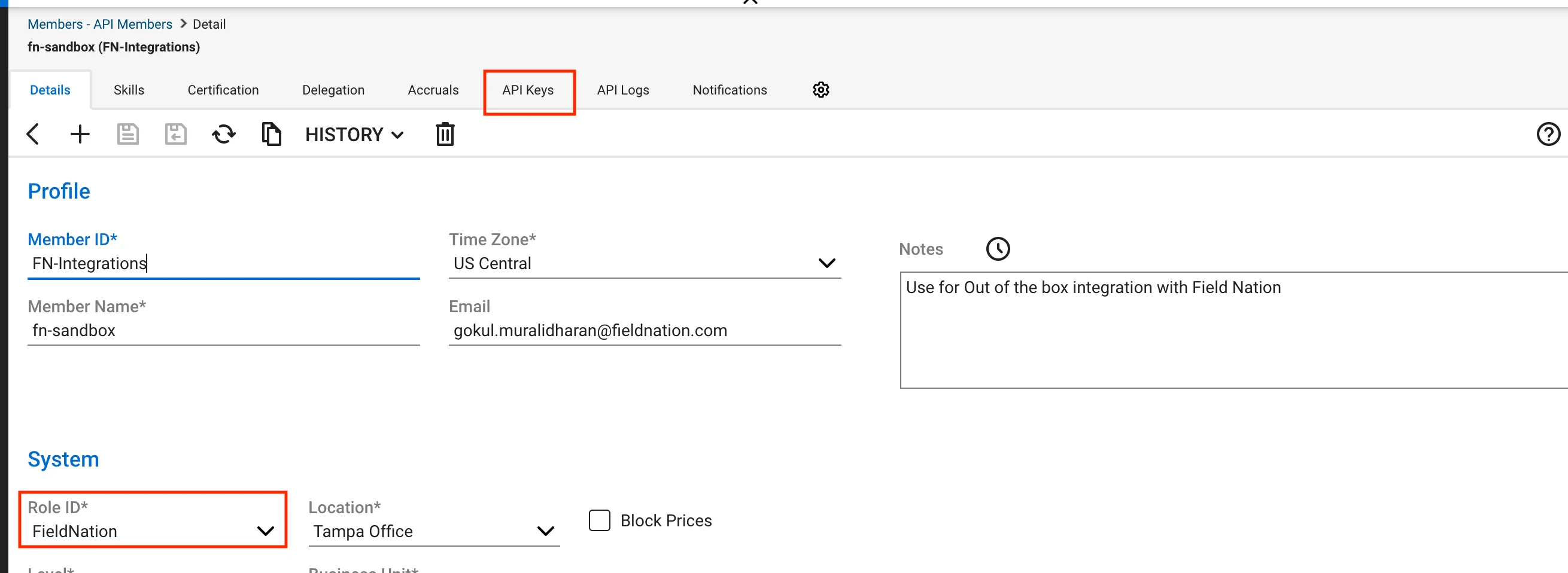The image size is (1568, 573).
Task: Click the Email input field
Action: [x=645, y=330]
